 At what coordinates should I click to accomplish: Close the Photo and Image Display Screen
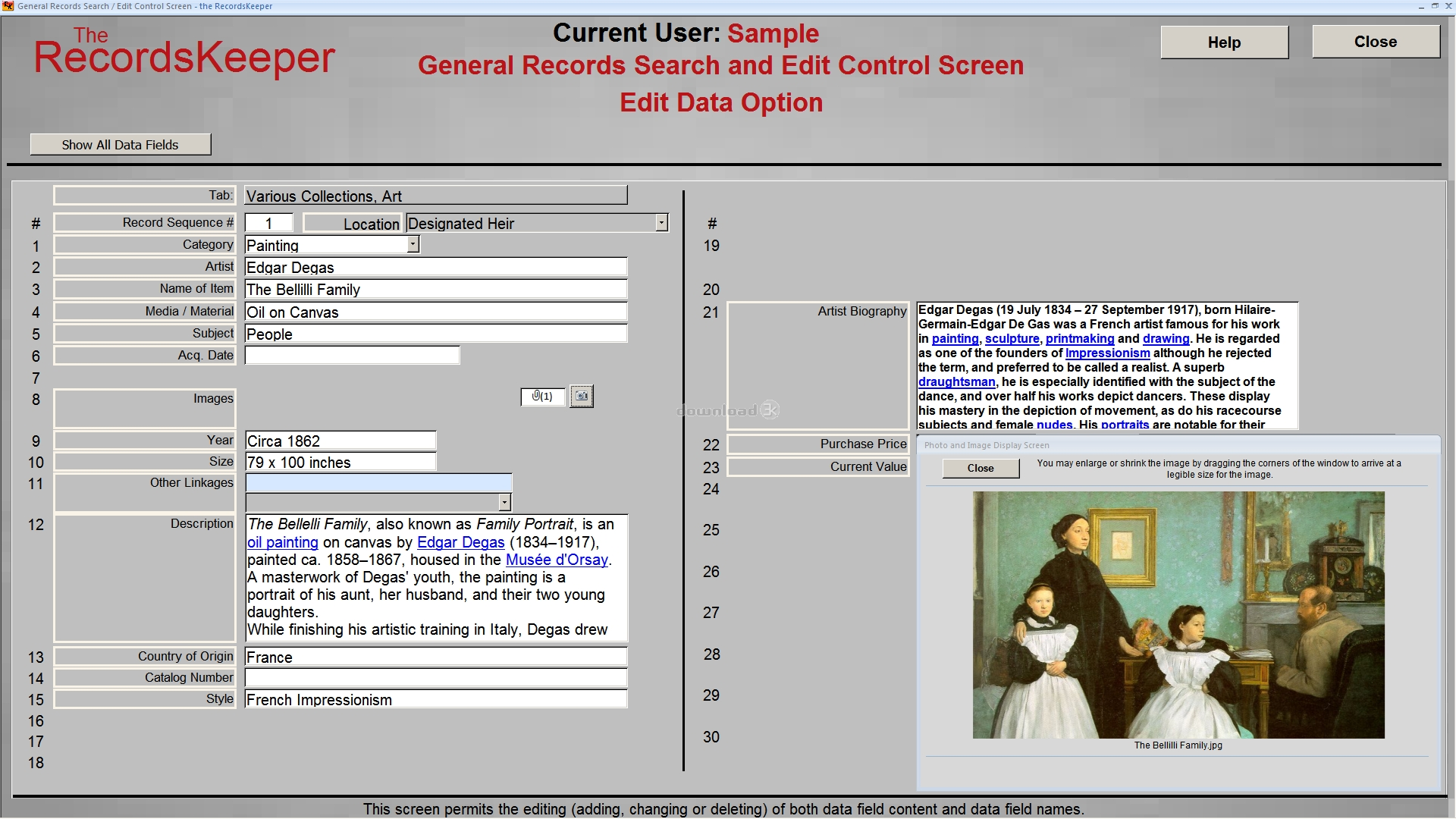tap(981, 468)
